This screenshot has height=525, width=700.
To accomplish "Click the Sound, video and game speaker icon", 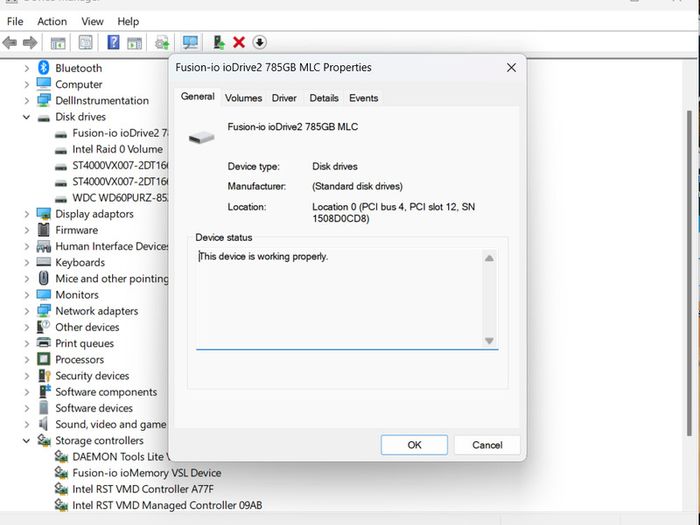I will (43, 424).
